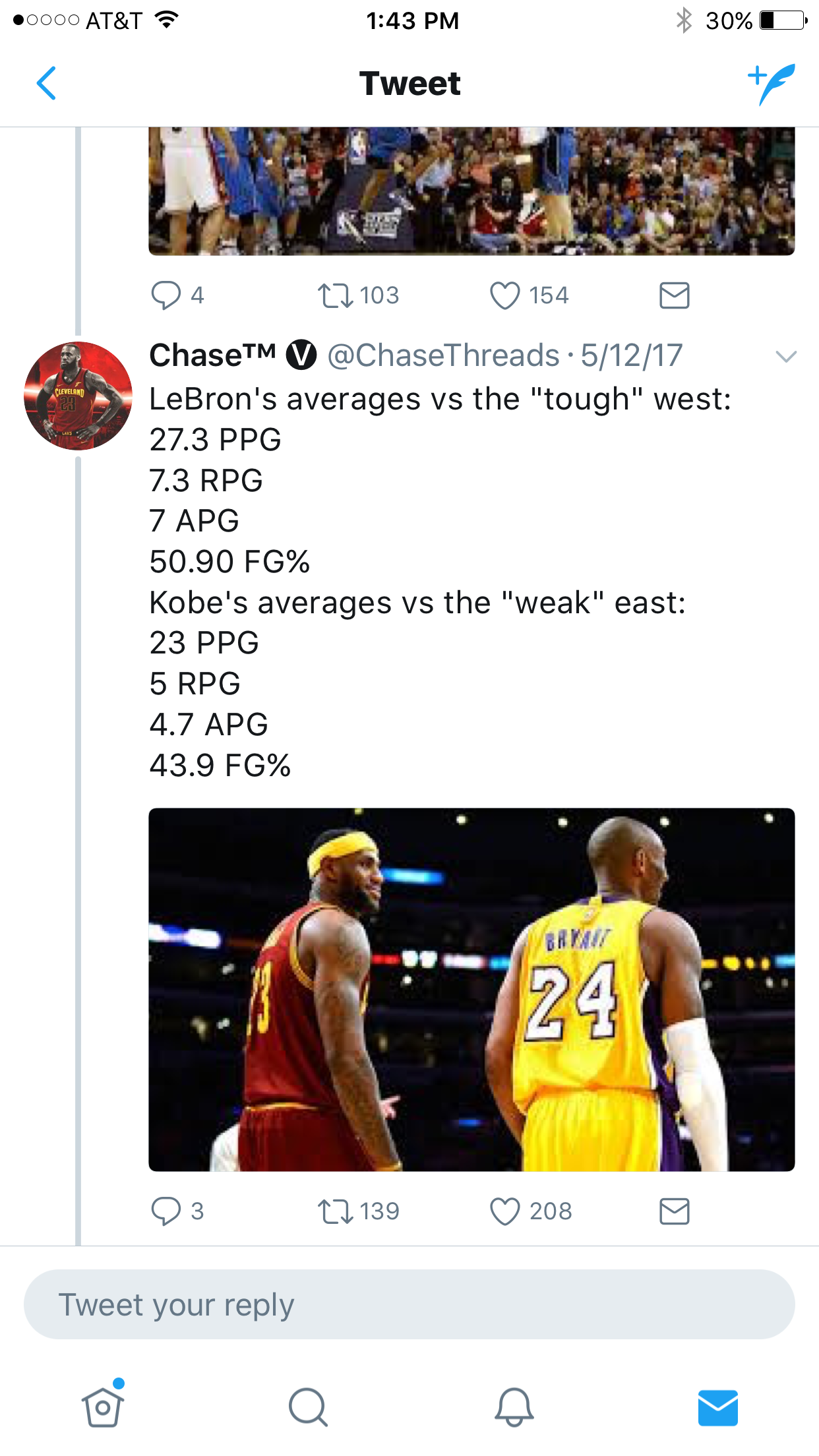The height and width of the screenshot is (1456, 819).
Task: Retweet the upper tweet with 103 retweets
Action: pyautogui.click(x=336, y=295)
